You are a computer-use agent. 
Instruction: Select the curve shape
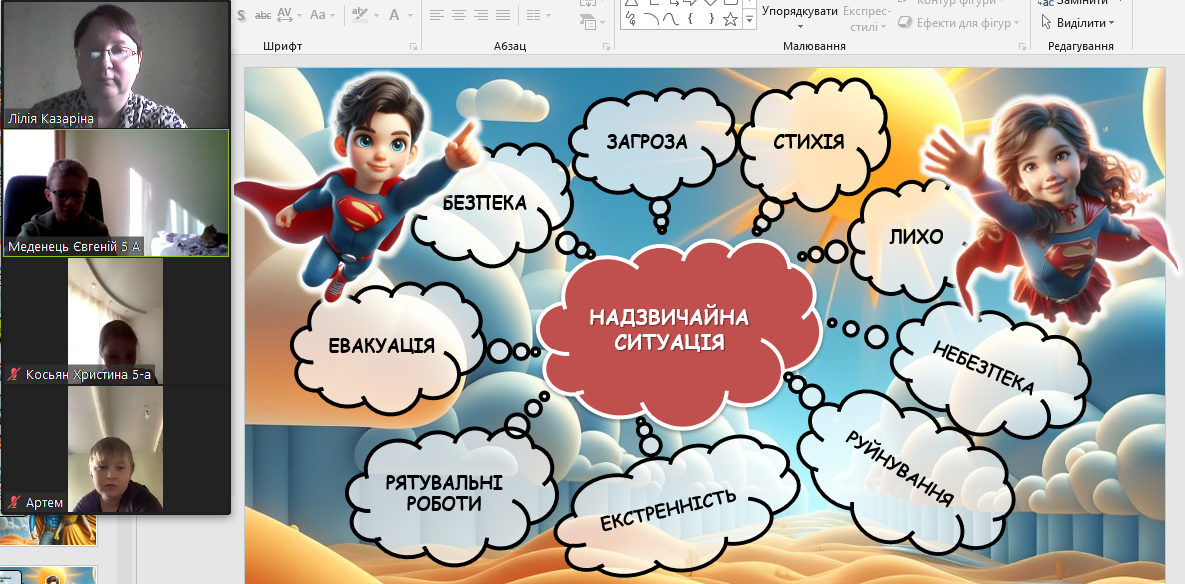671,20
